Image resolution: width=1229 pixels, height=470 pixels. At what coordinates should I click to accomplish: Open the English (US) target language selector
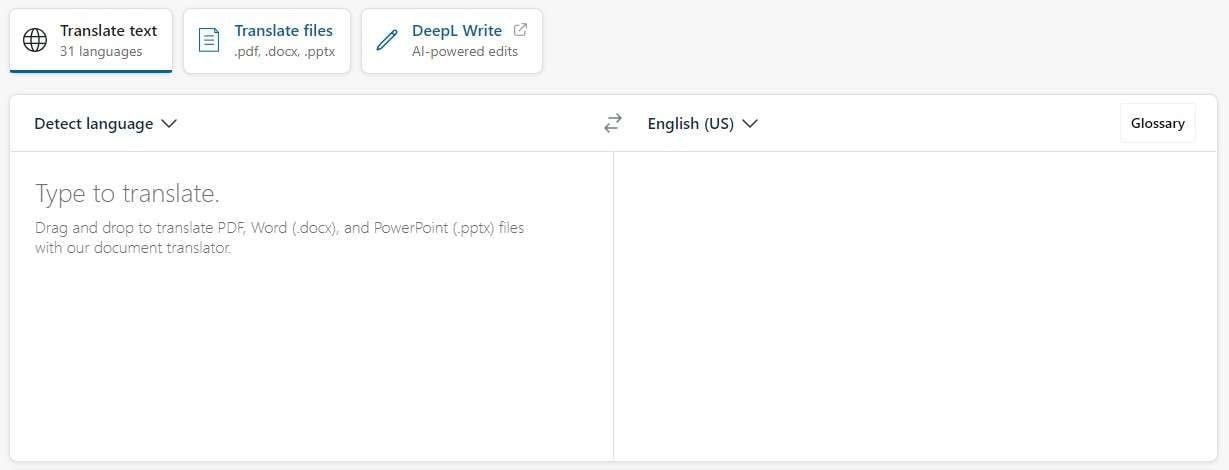point(691,124)
